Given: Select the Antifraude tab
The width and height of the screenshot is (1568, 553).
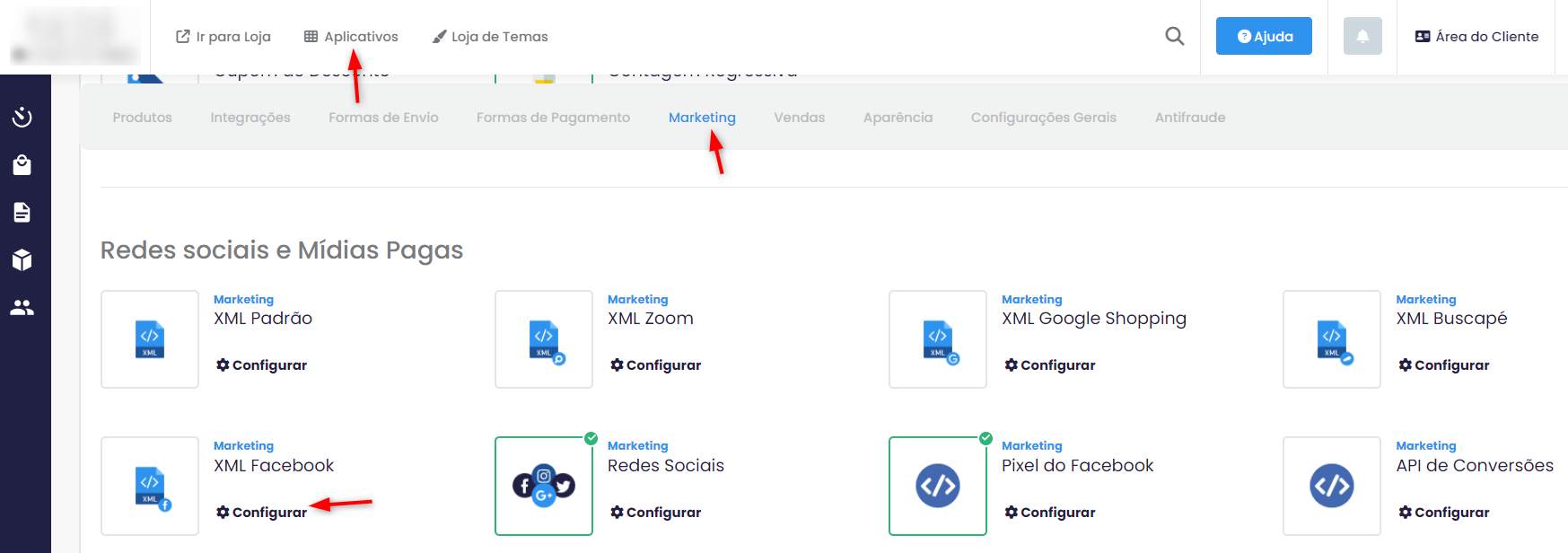Looking at the screenshot, I should pos(1189,118).
